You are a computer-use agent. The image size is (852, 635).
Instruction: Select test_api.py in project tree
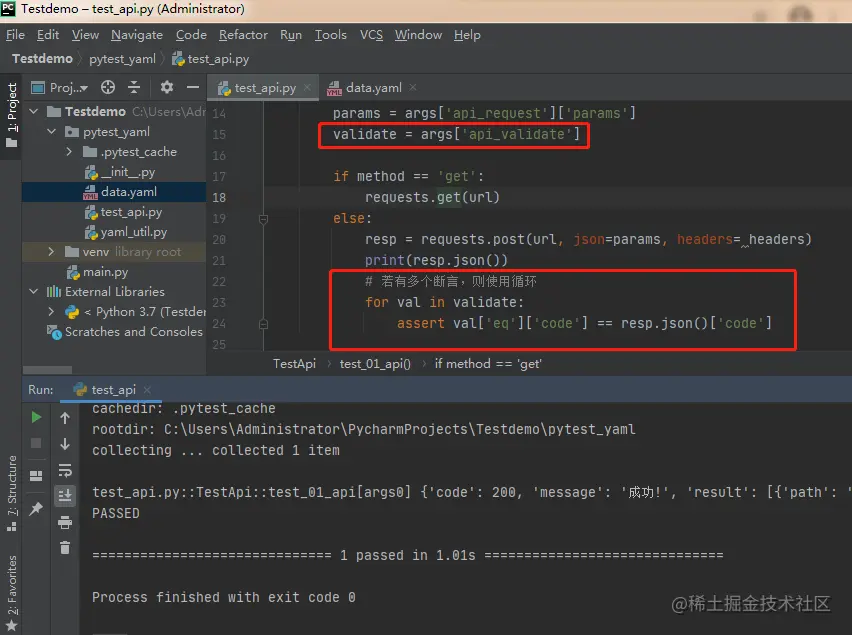[x=123, y=212]
